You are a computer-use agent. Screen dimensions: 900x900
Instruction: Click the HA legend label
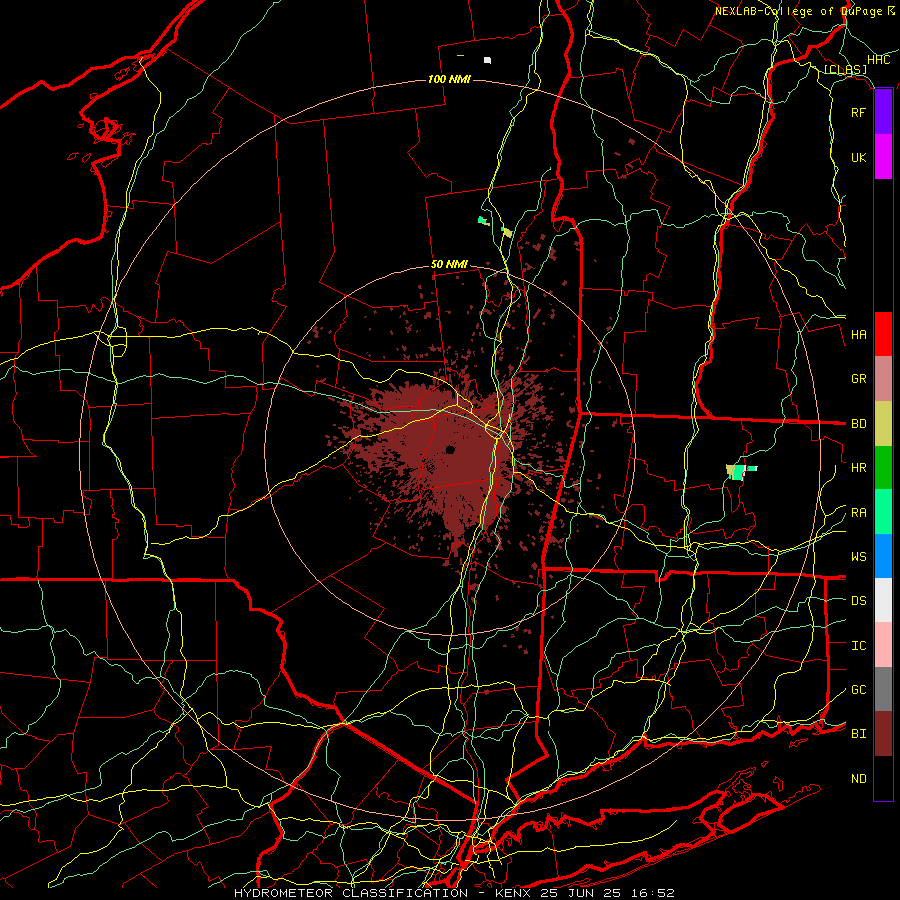[858, 335]
